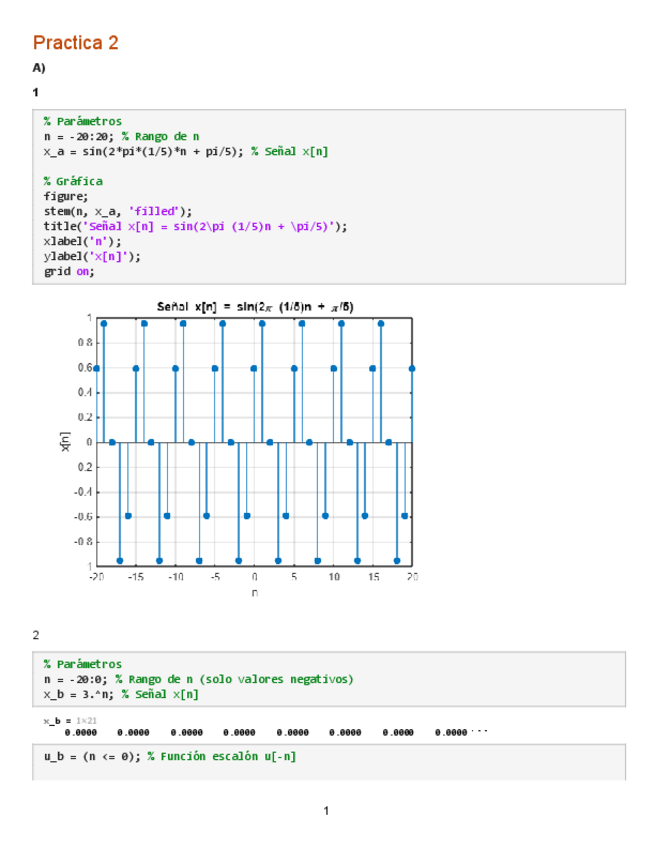The width and height of the screenshot is (655, 848).
Task: Click the 'Practica 2' heading
Action: point(75,43)
